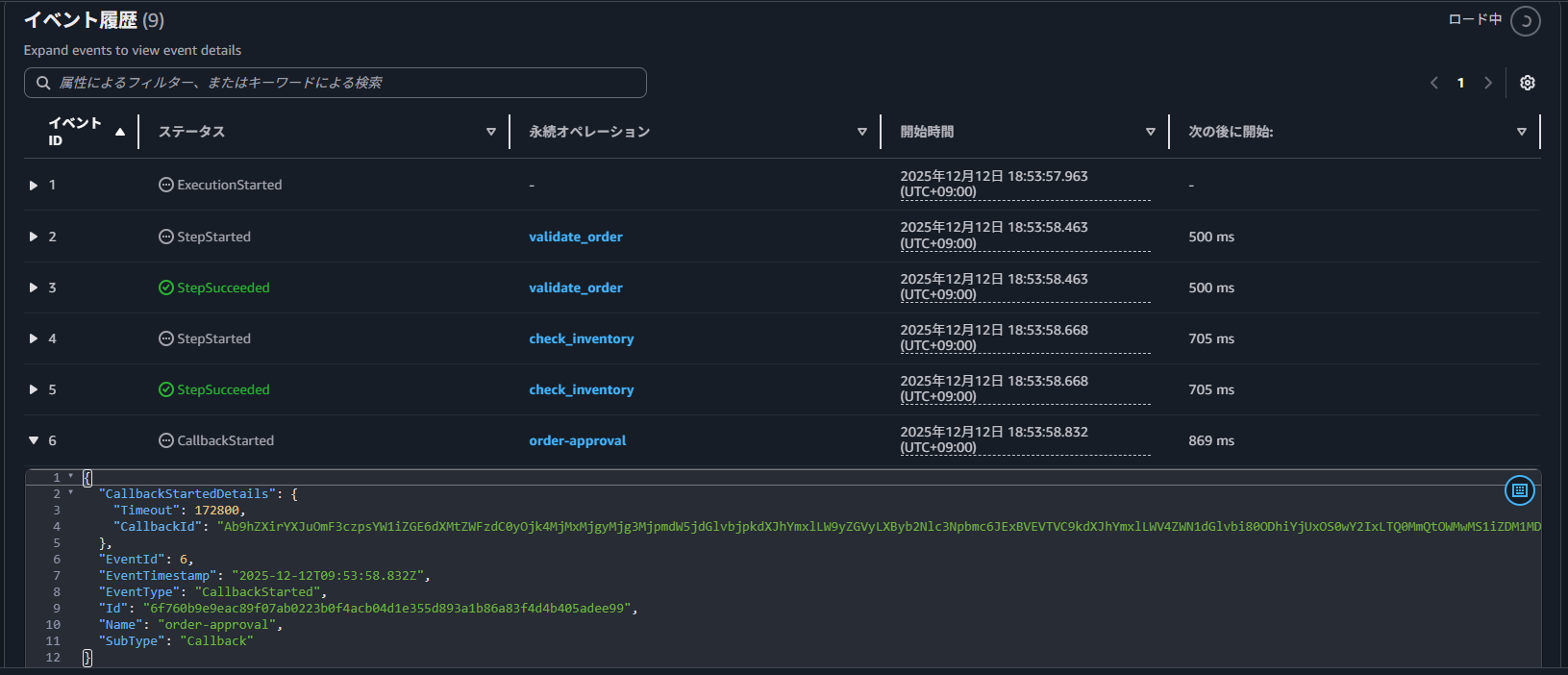This screenshot has width=1568, height=675.
Task: Click the JSON viewer copy icon
Action: coord(1519,490)
